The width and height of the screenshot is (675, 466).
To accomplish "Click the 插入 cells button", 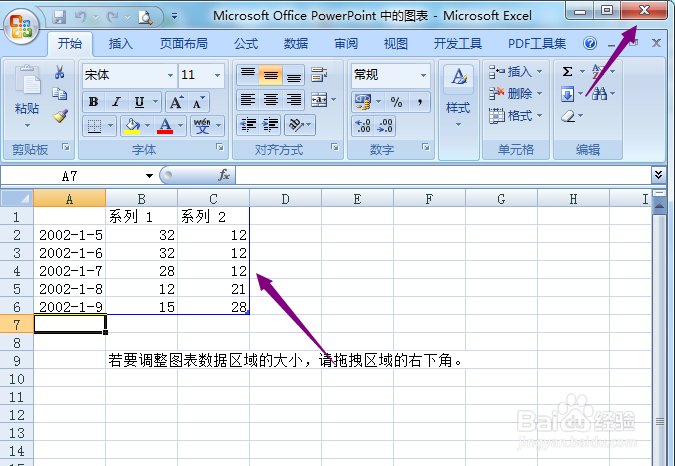I will [x=510, y=71].
